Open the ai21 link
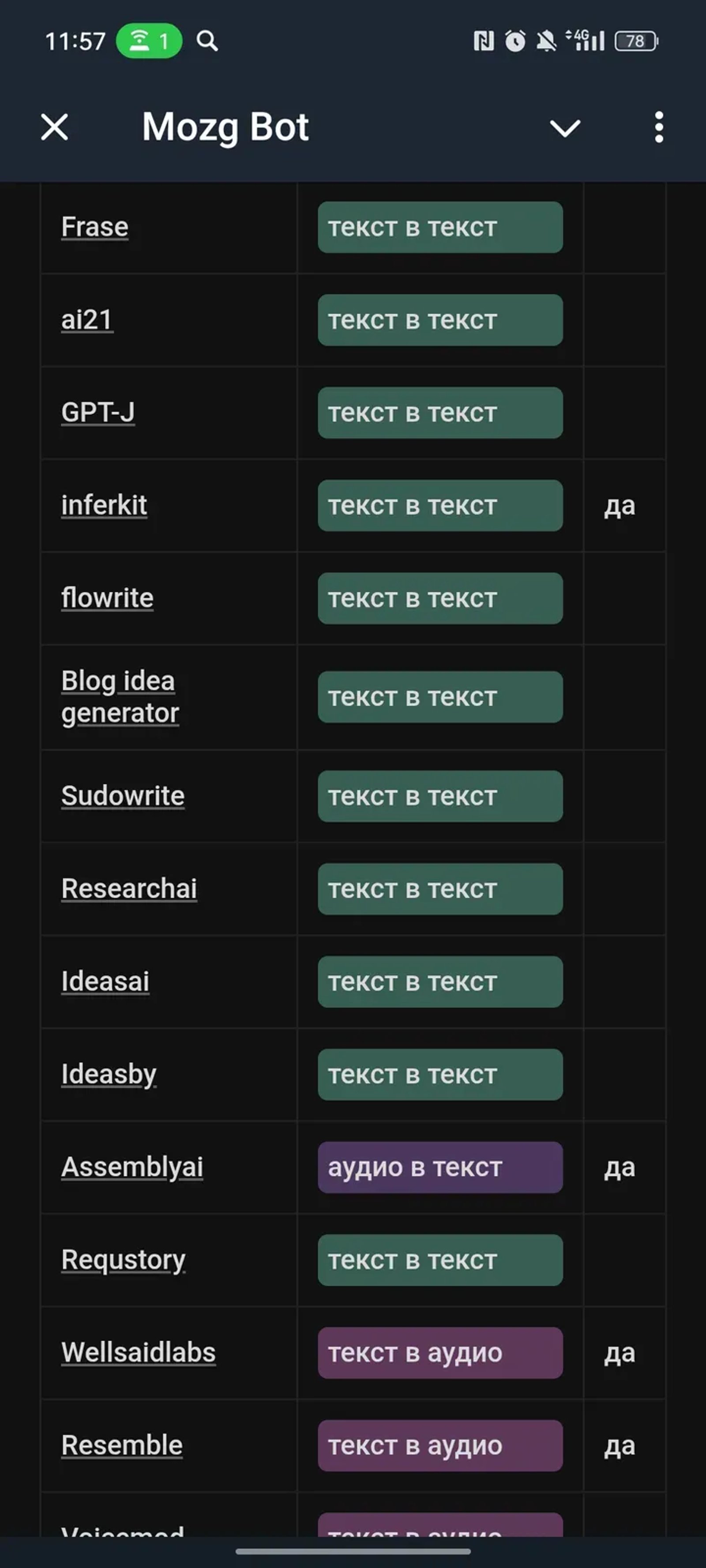The image size is (706, 1568). point(86,321)
